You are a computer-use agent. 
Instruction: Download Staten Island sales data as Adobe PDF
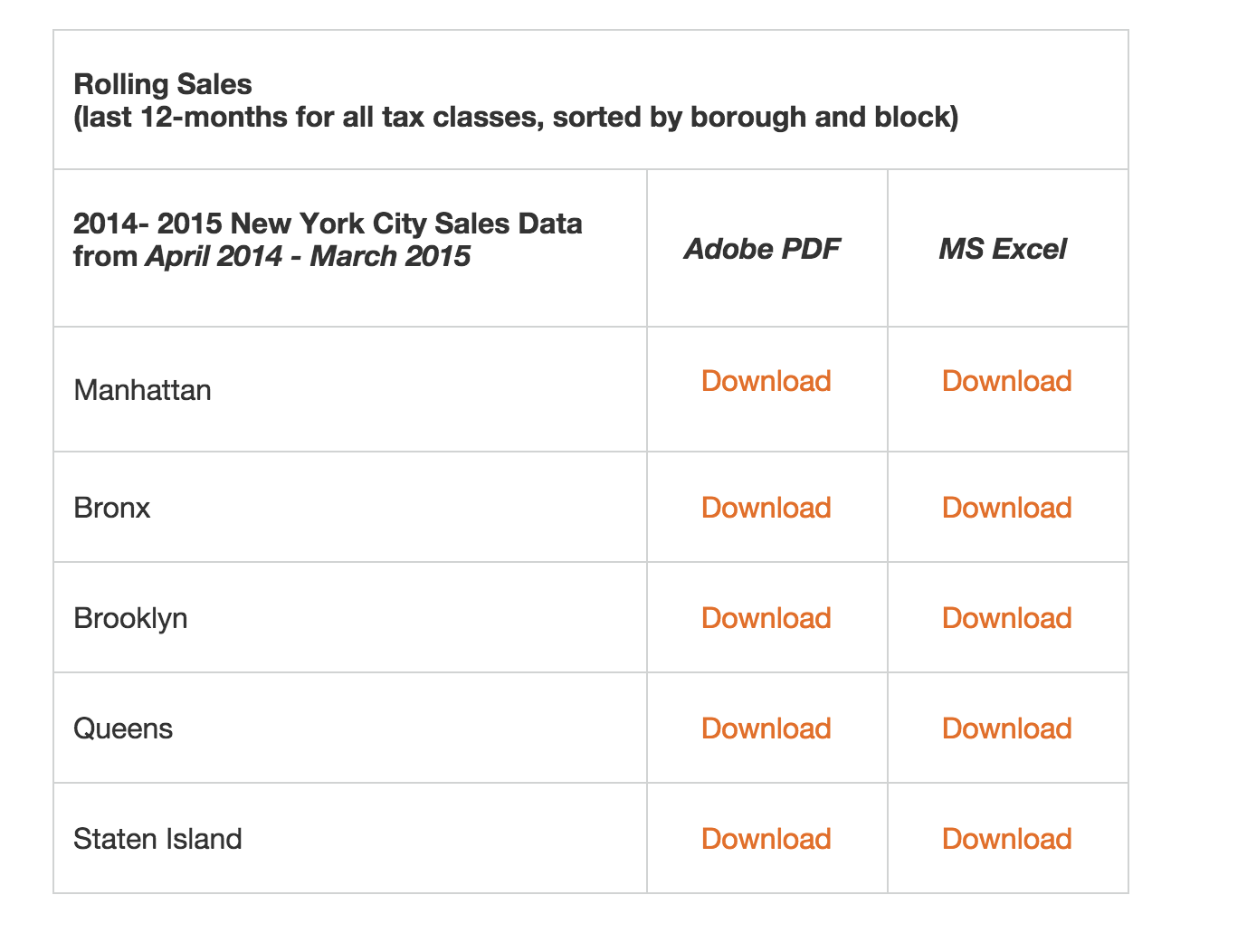(766, 839)
